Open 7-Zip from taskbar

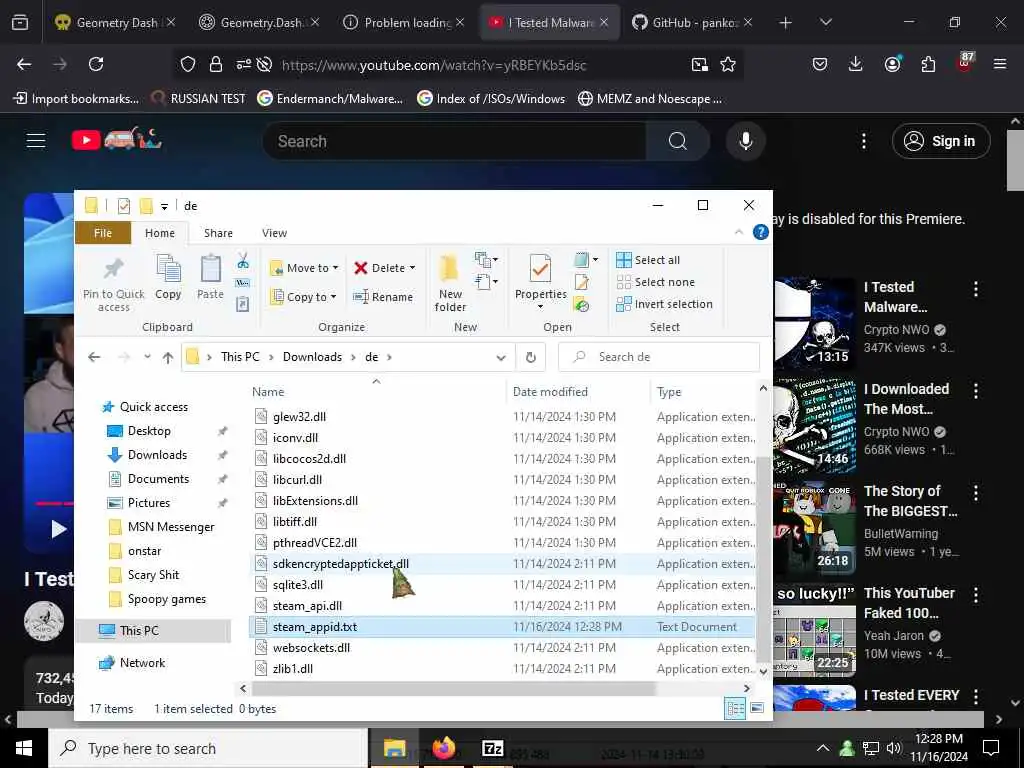(x=492, y=748)
